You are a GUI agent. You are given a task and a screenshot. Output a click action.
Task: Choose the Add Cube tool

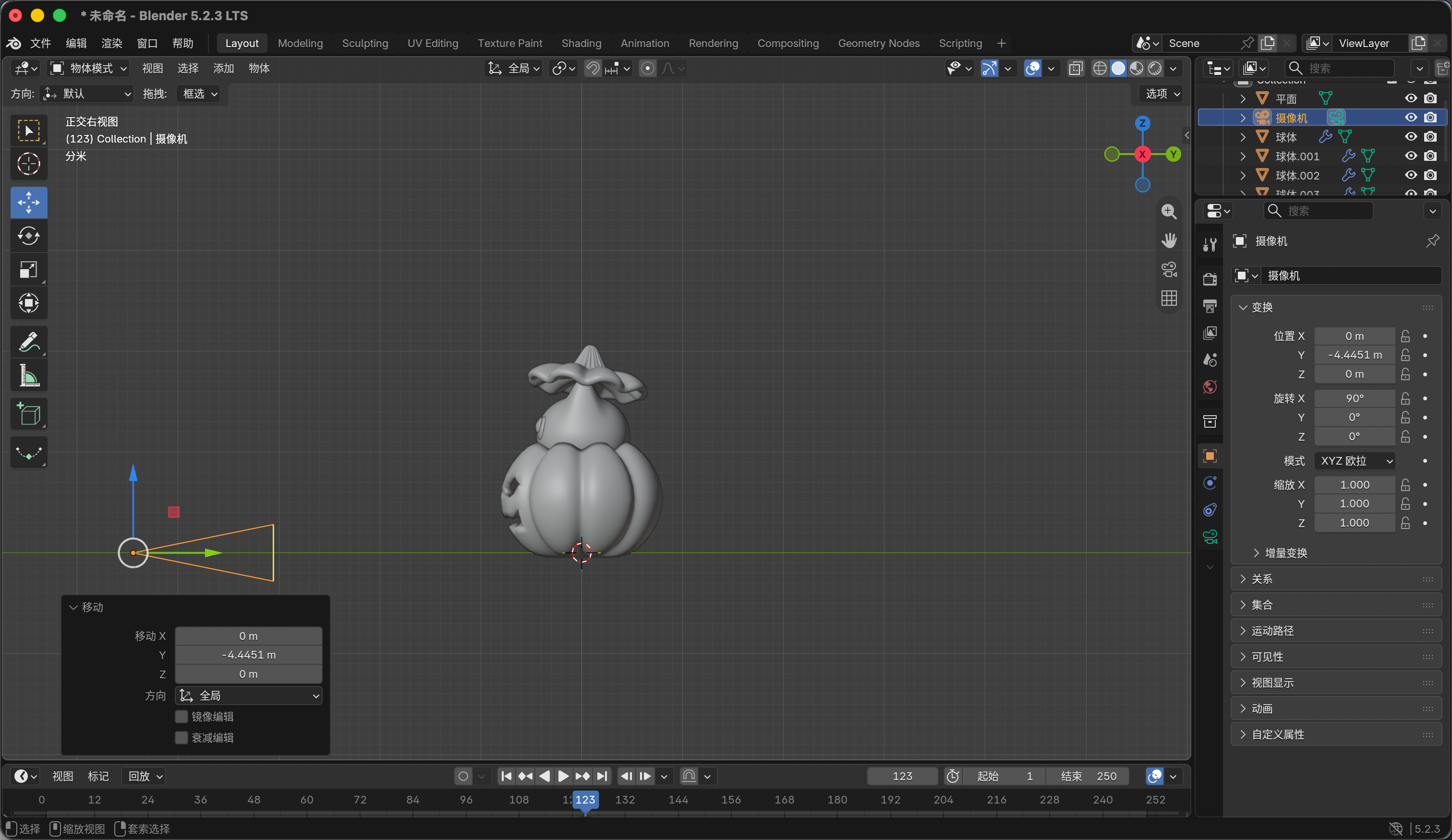click(28, 414)
